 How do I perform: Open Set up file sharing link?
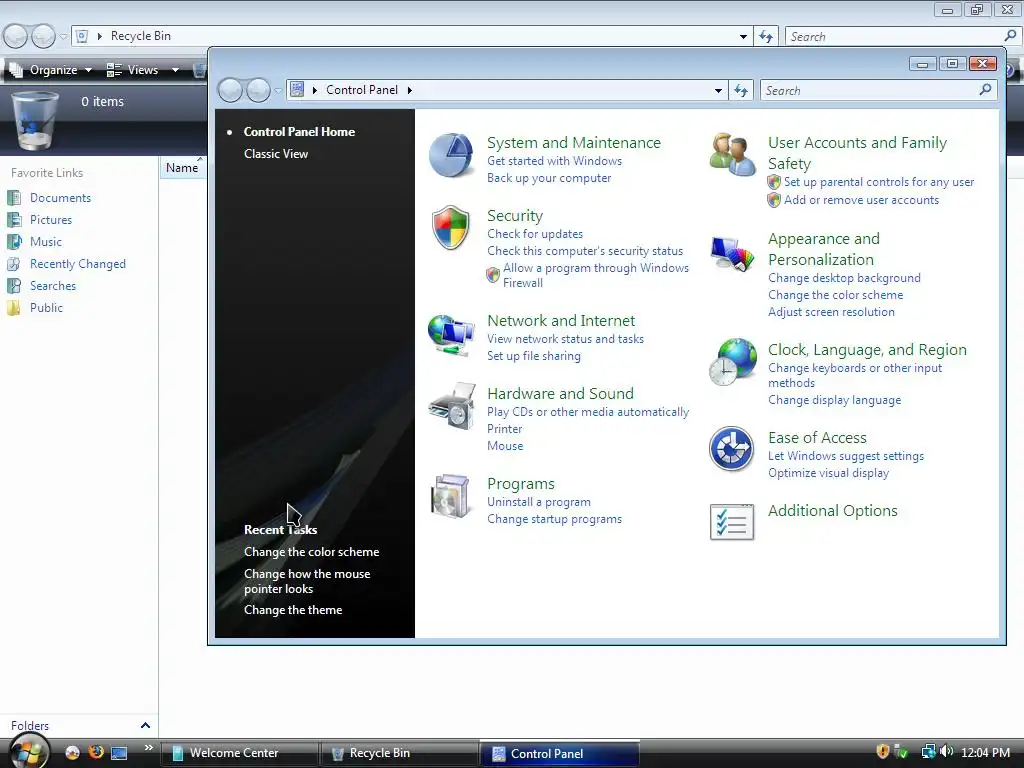coord(534,356)
